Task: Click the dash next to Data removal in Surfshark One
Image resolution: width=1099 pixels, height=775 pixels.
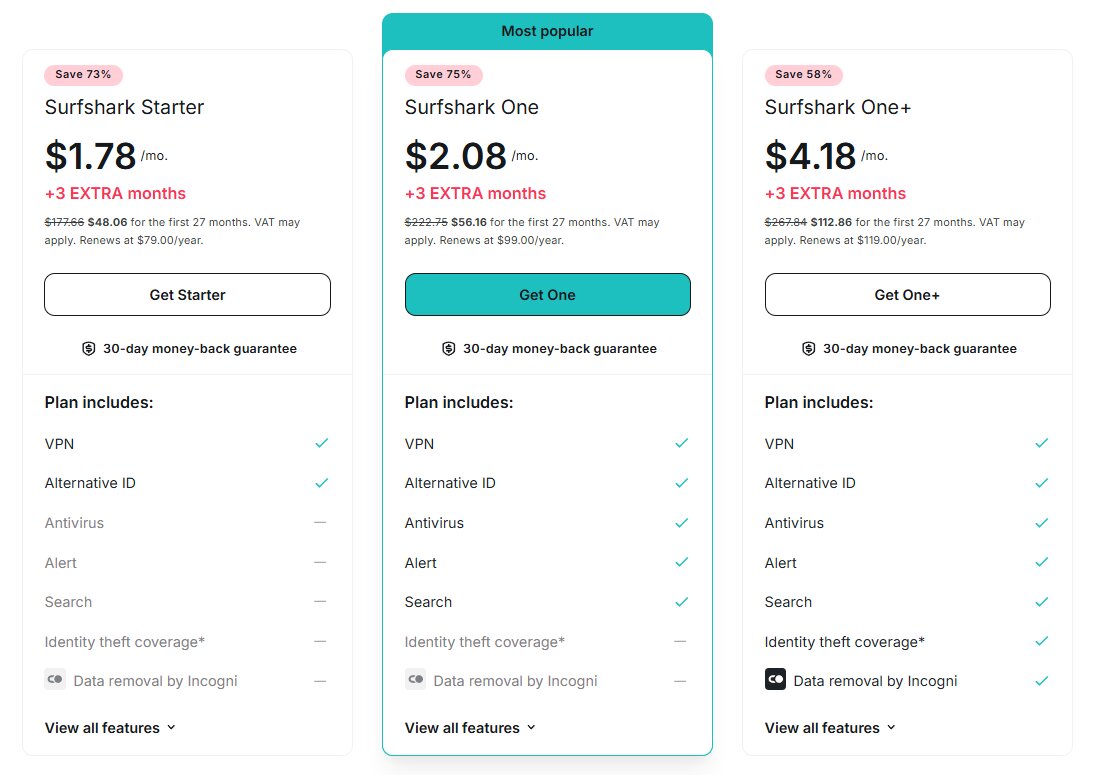Action: coord(681,680)
